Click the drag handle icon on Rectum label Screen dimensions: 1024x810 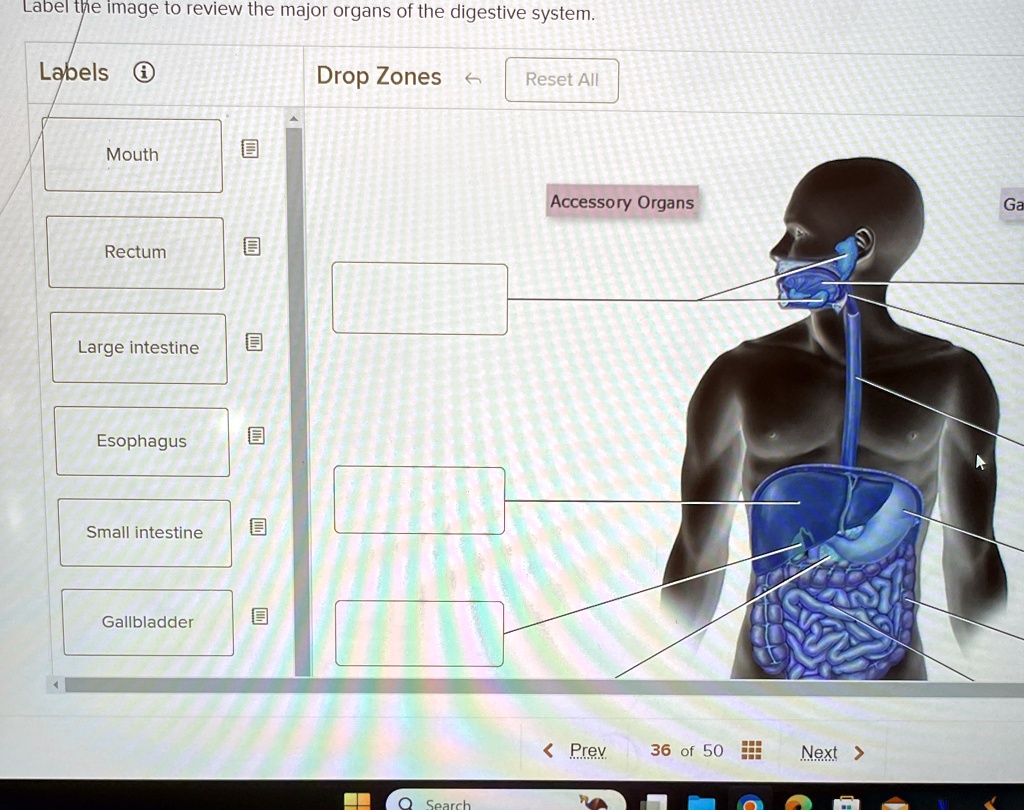[x=253, y=245]
